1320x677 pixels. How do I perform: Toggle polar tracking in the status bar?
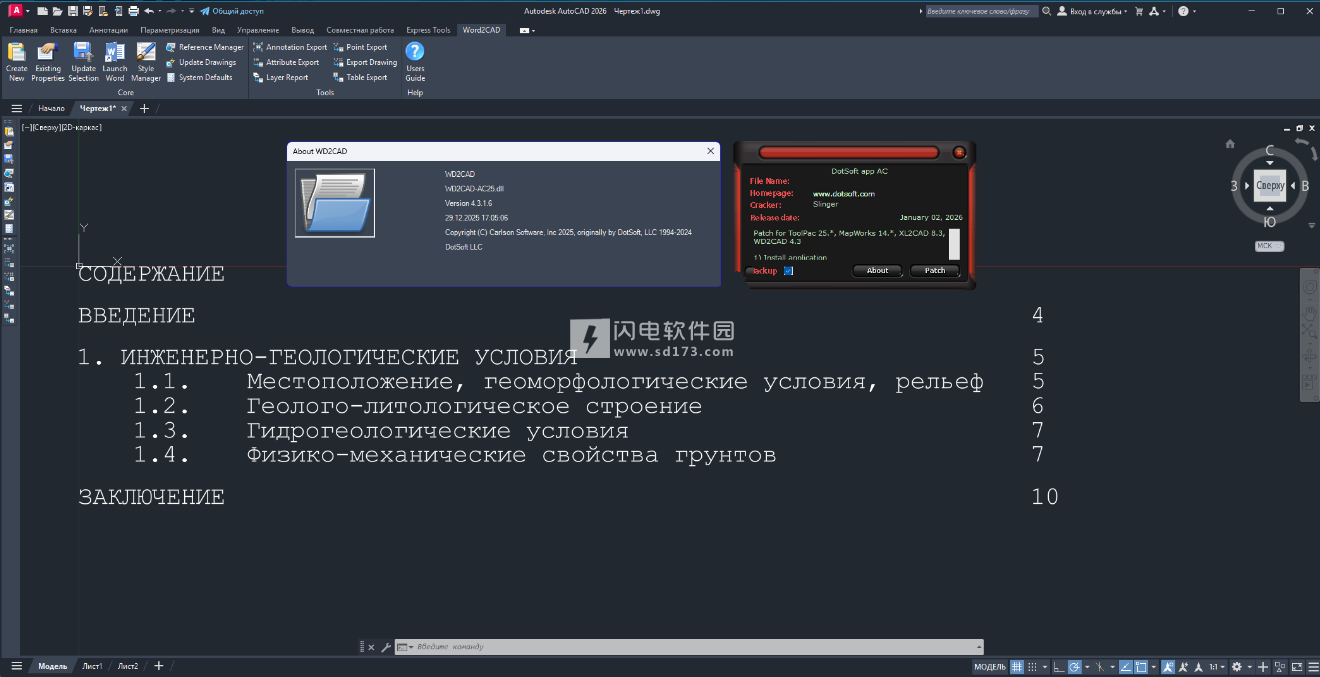coord(1074,667)
